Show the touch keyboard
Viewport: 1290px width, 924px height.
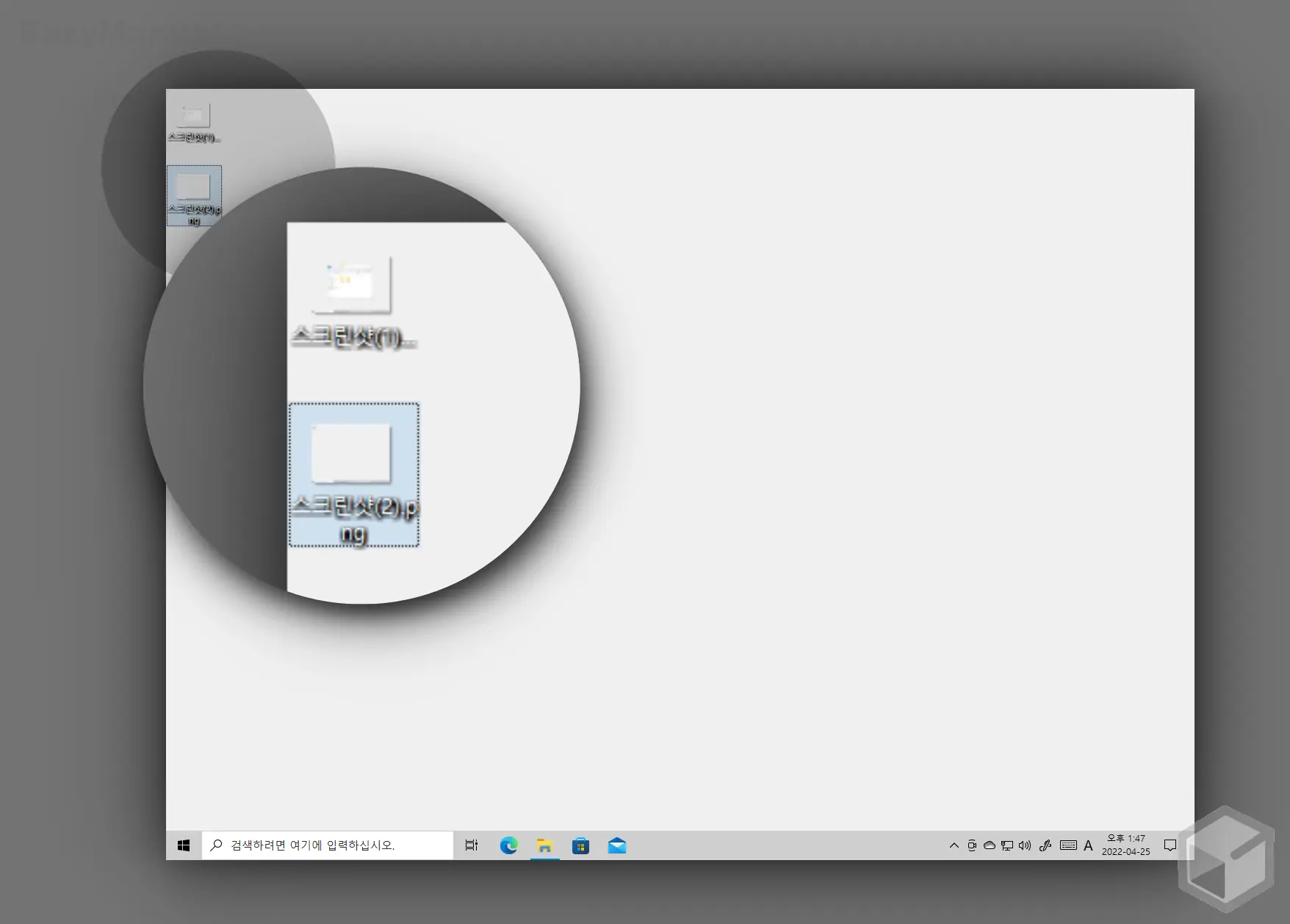(x=1068, y=845)
